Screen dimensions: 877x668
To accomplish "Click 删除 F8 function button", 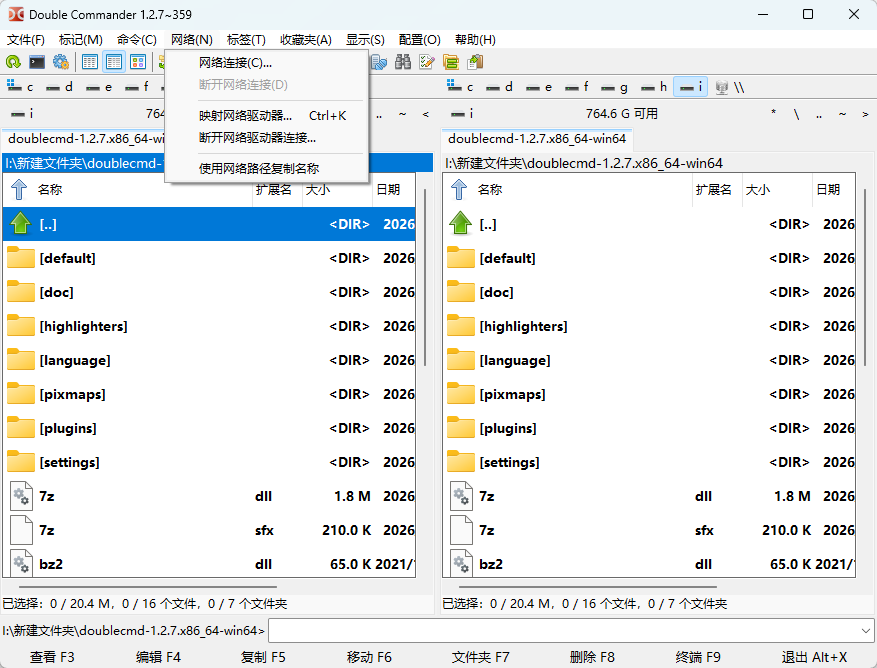I will pyautogui.click(x=592, y=657).
